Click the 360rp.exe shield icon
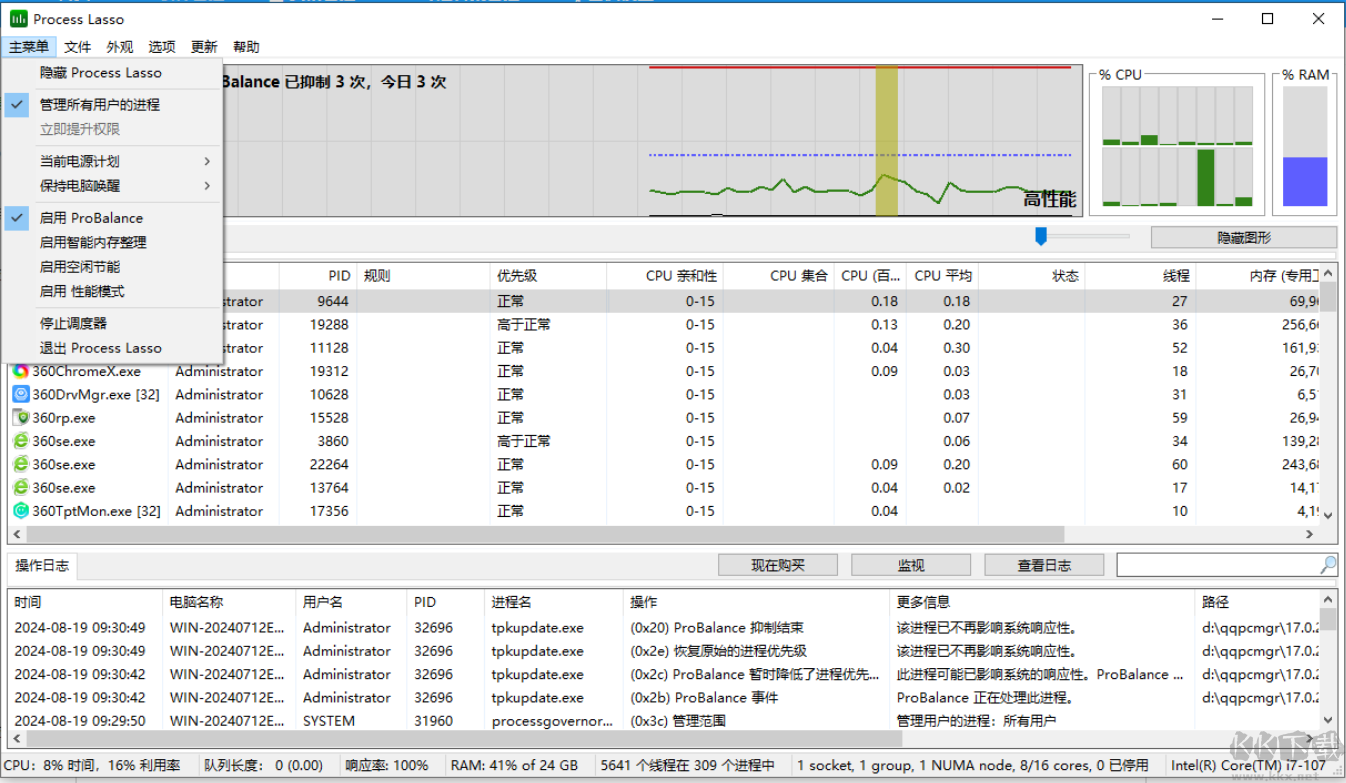Viewport: 1346px width, 783px height. click(21, 418)
